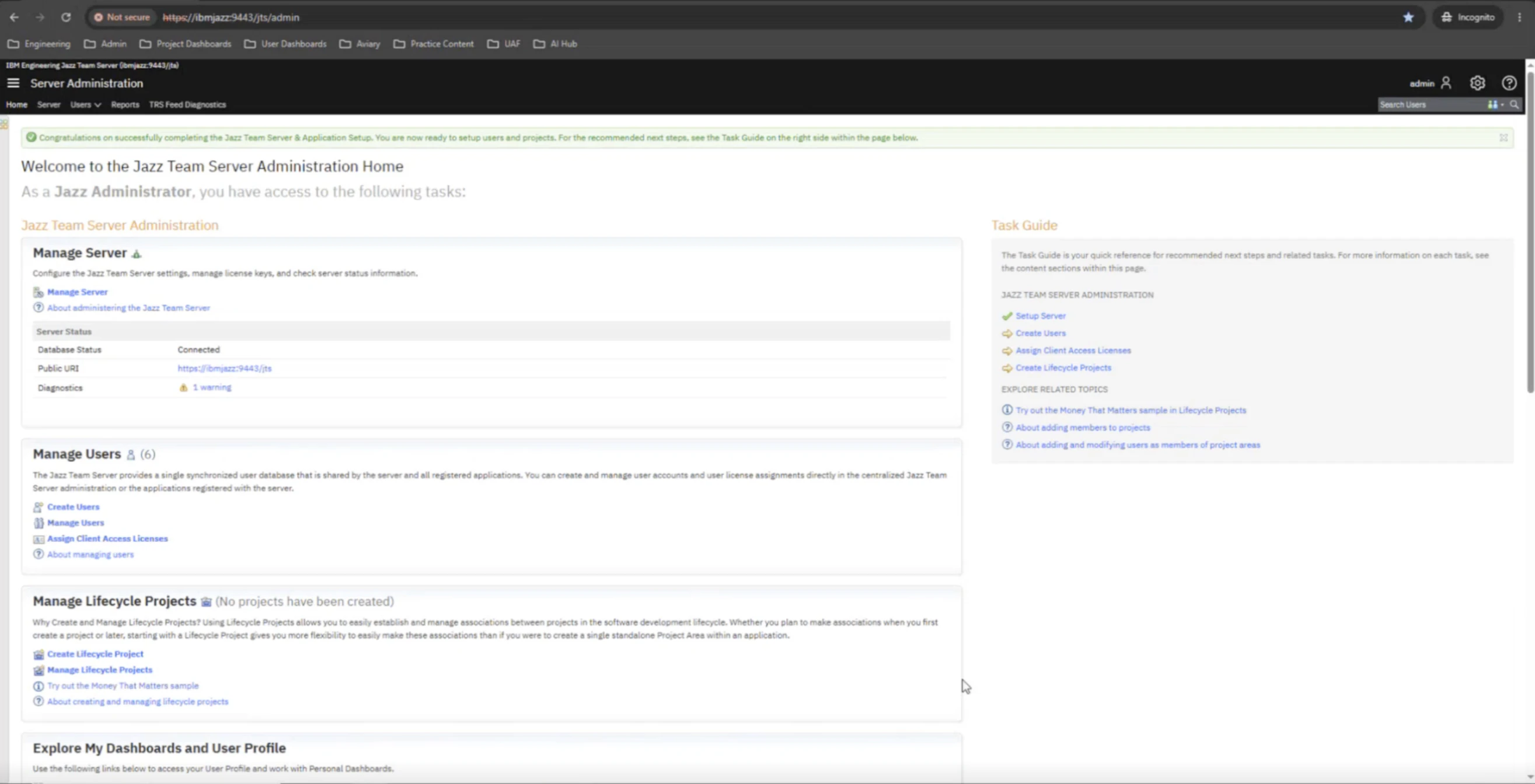Click the Assign Client Access Licenses icon
This screenshot has width=1535, height=784.
[38, 538]
